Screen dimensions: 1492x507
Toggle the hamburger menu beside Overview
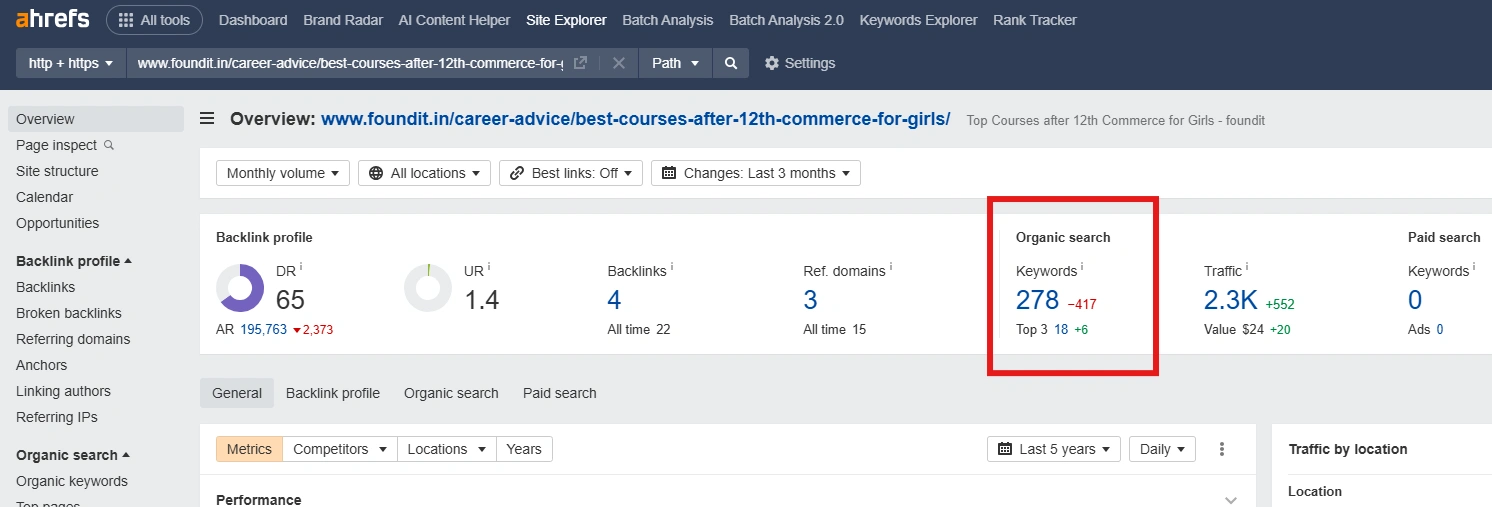click(207, 119)
